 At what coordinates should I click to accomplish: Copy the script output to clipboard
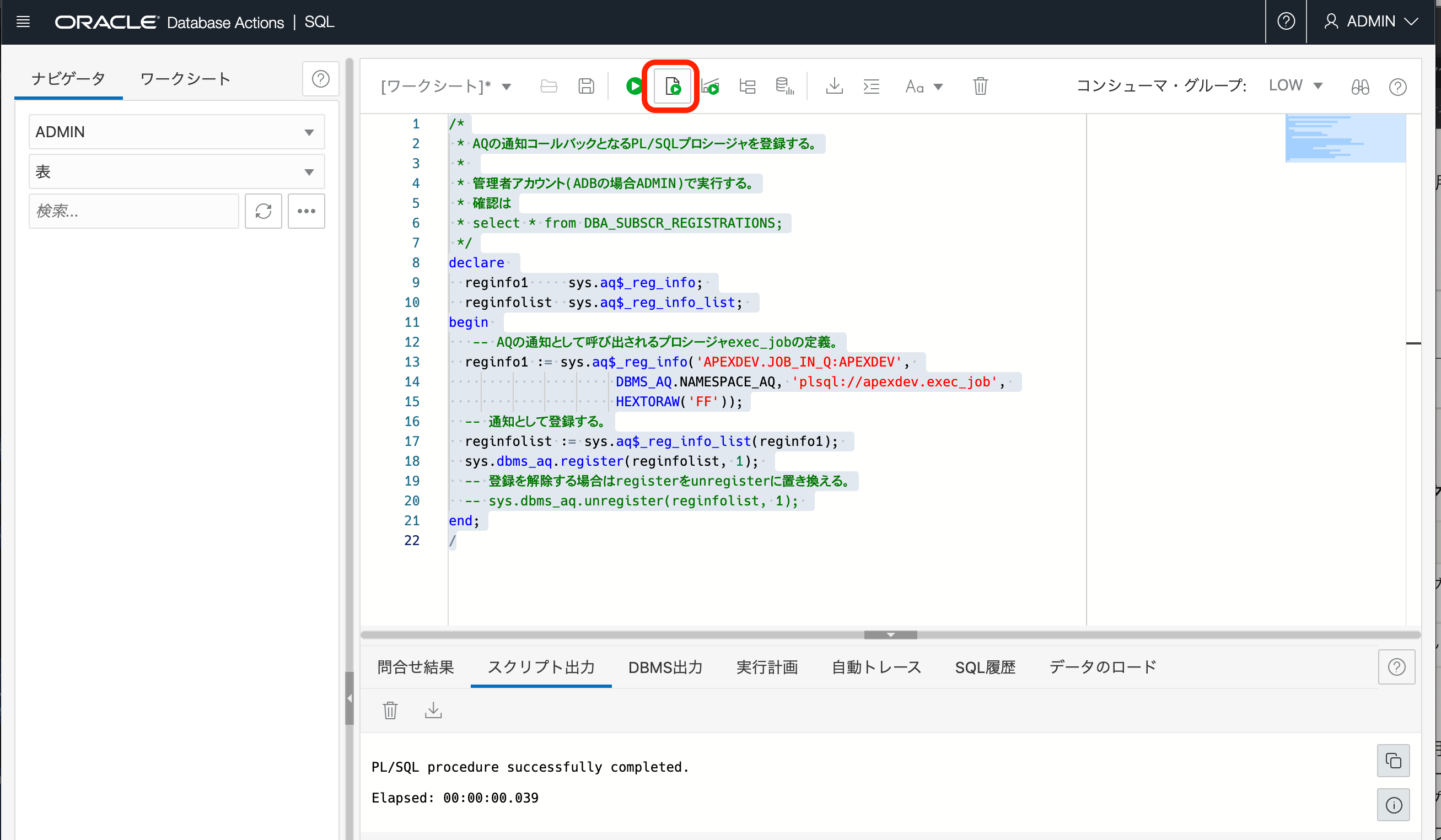(x=1394, y=761)
